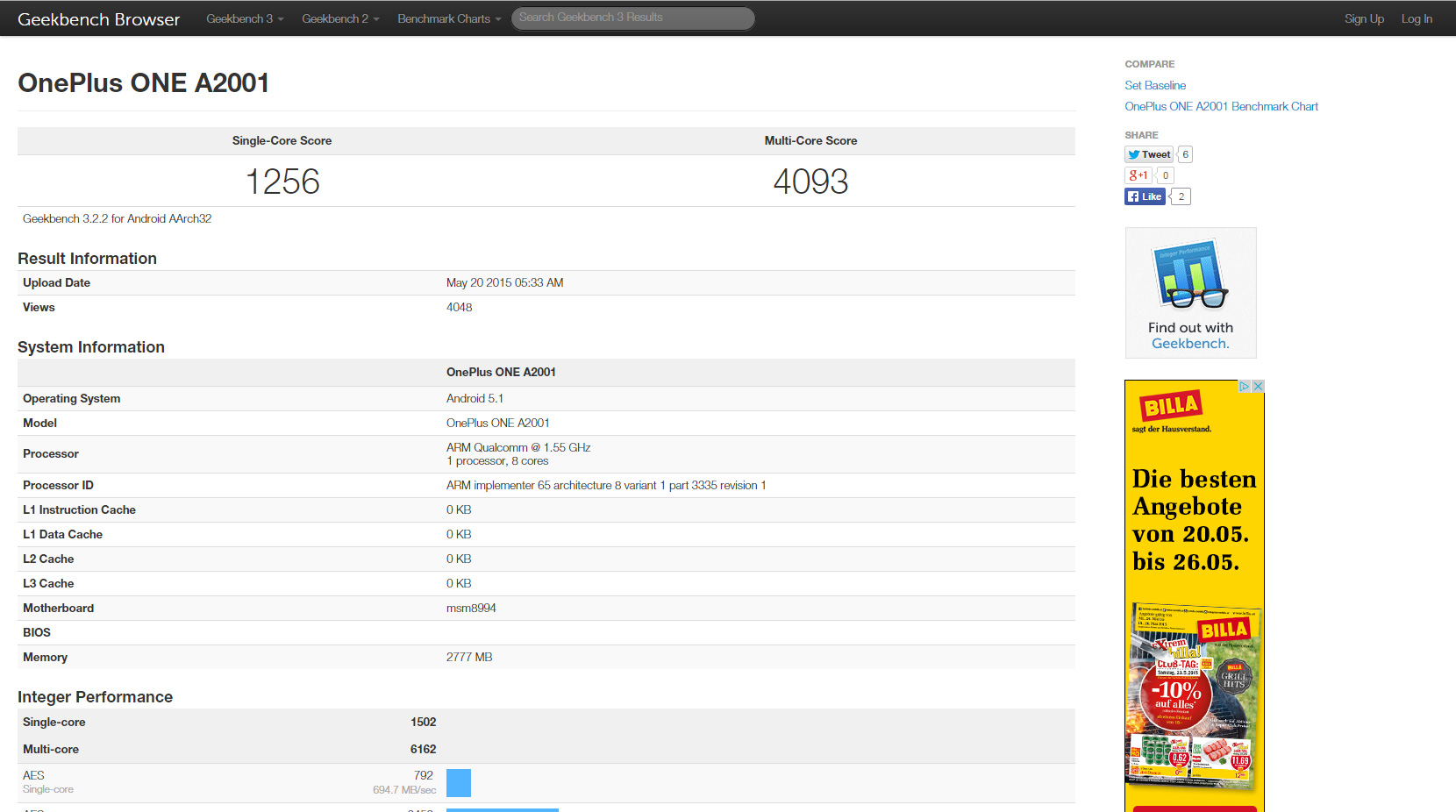Select the Processor ID value text
1456x812 pixels.
coord(606,485)
